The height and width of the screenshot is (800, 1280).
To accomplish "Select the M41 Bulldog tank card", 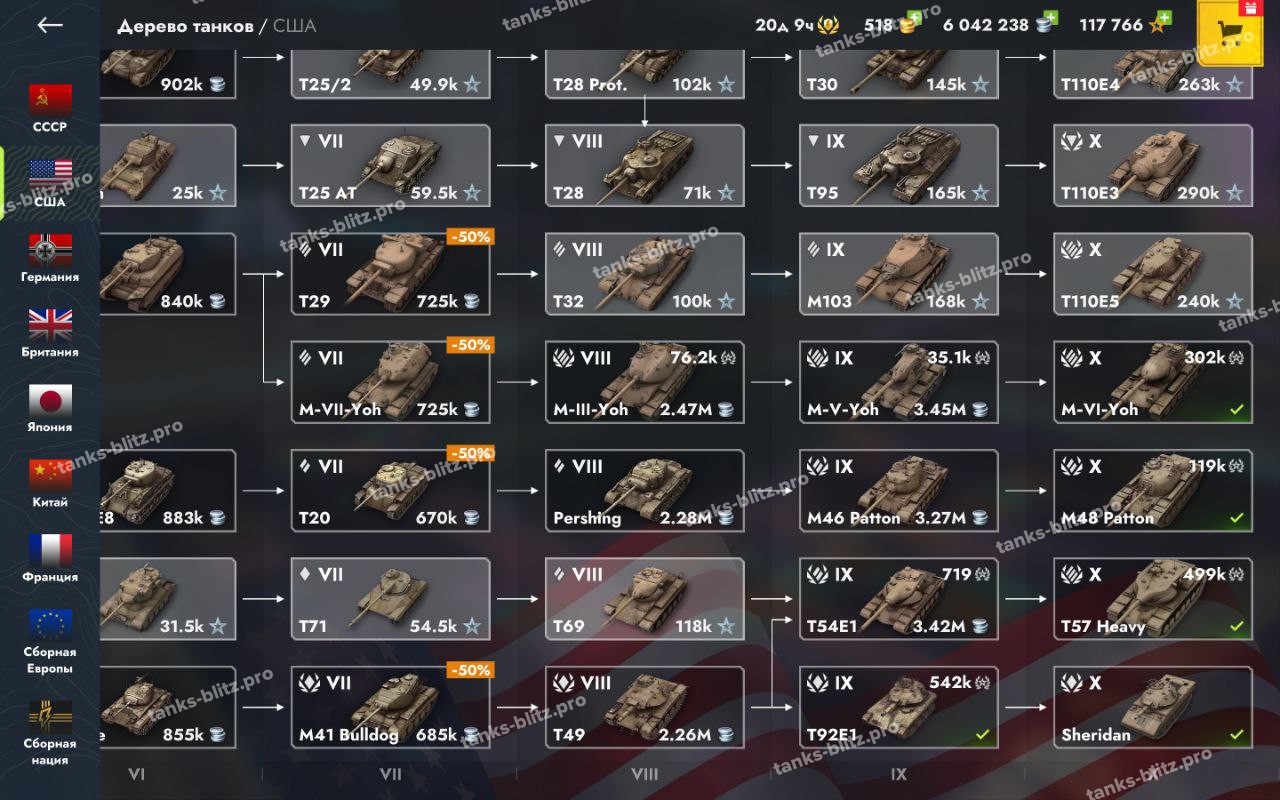I will pos(390,708).
